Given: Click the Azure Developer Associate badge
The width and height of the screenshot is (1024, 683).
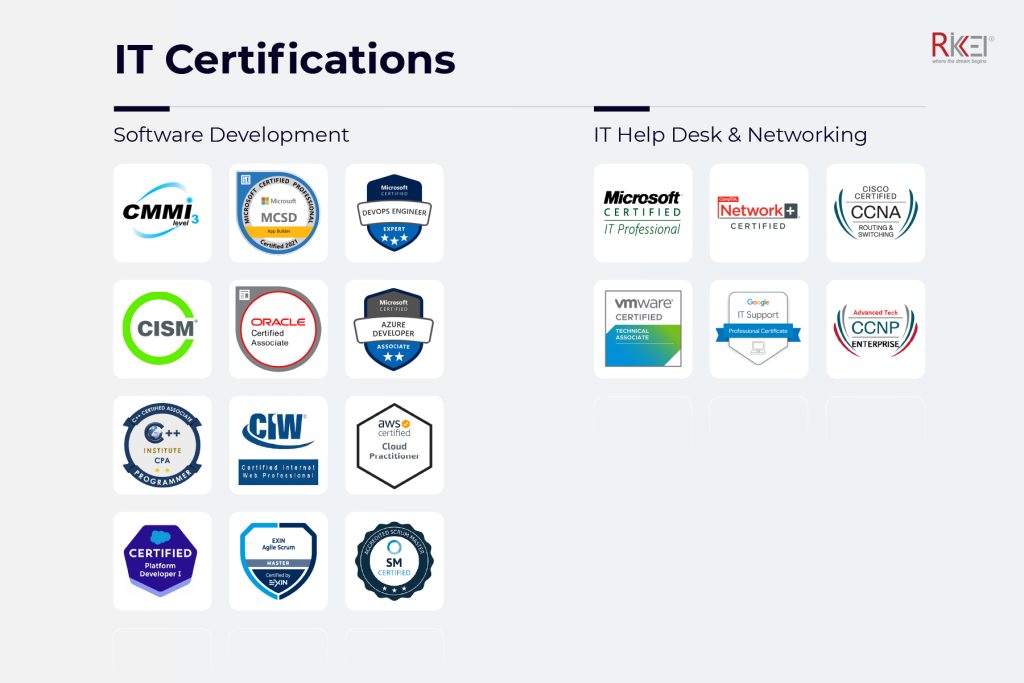Looking at the screenshot, I should (394, 329).
